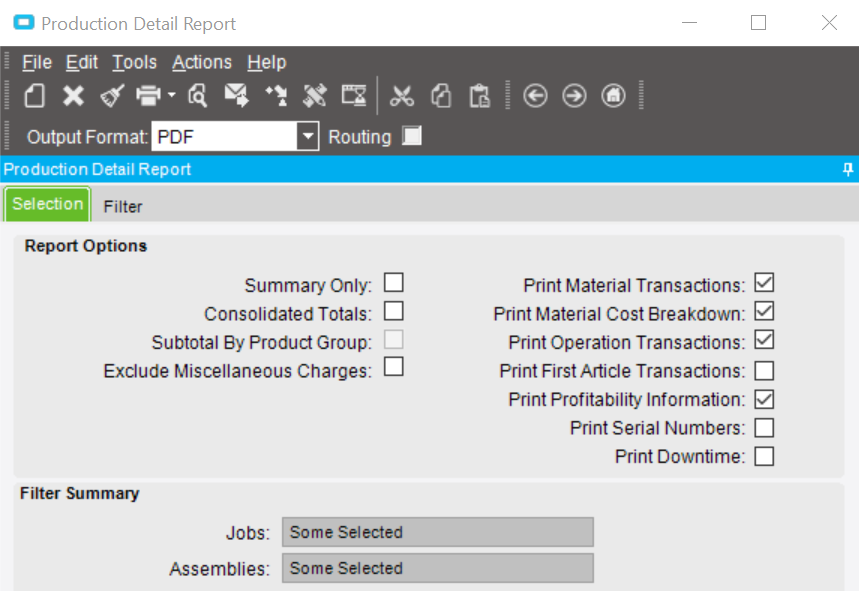Uncheck Print Material Transactions
Viewport: 859px width, 591px height.
click(764, 283)
